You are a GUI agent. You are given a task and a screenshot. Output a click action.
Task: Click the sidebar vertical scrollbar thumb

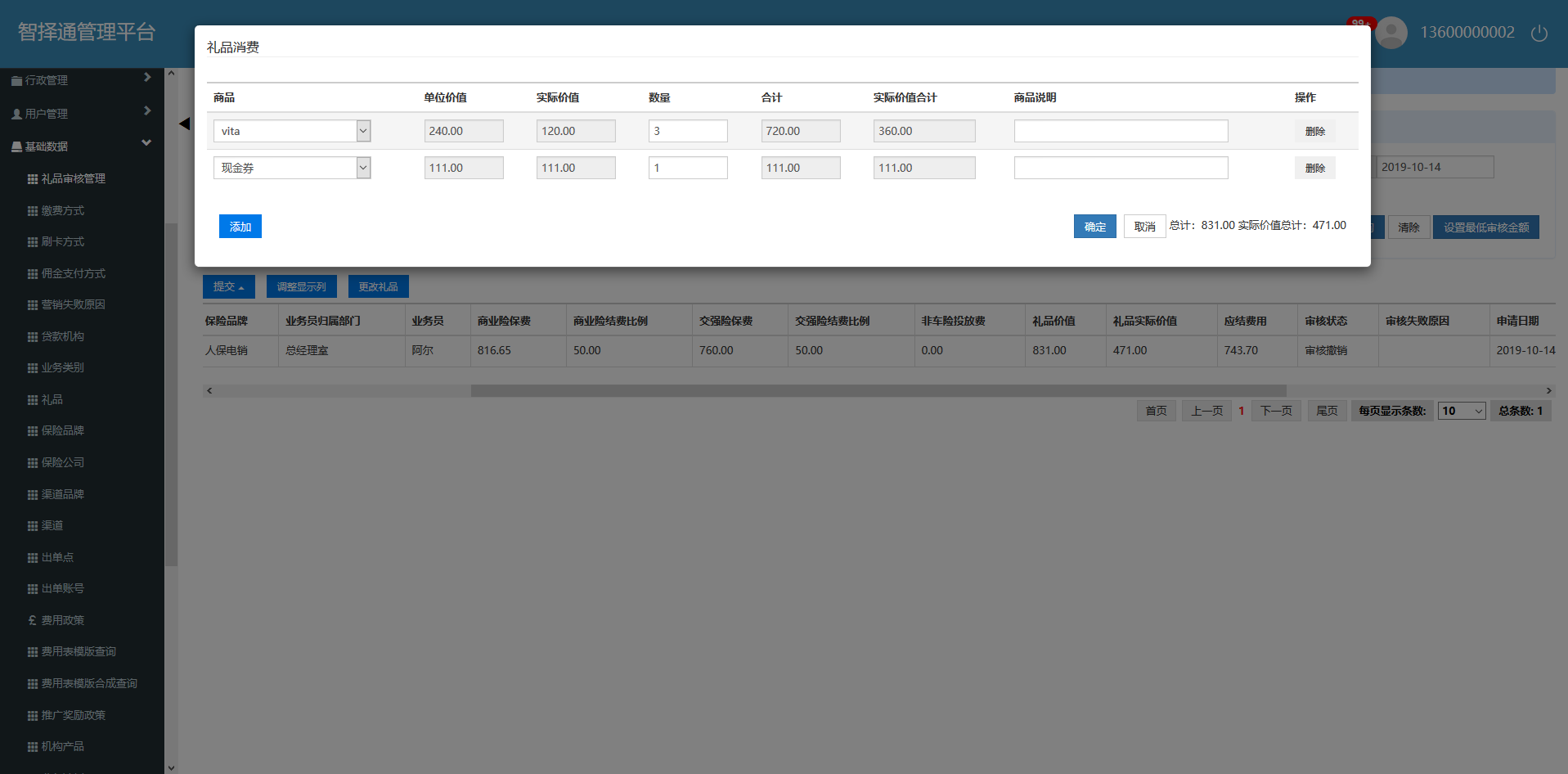[171, 394]
